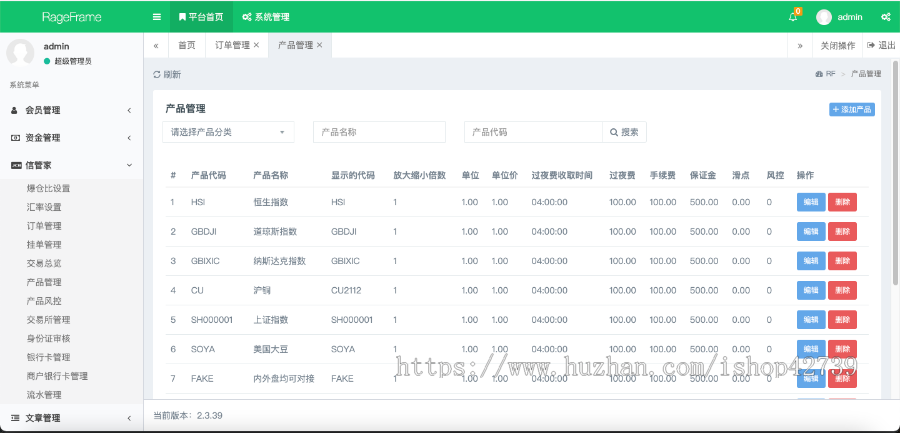Viewport: 900px width, 433px height.
Task: Click 删除 for the GBDJI product row
Action: coord(842,232)
